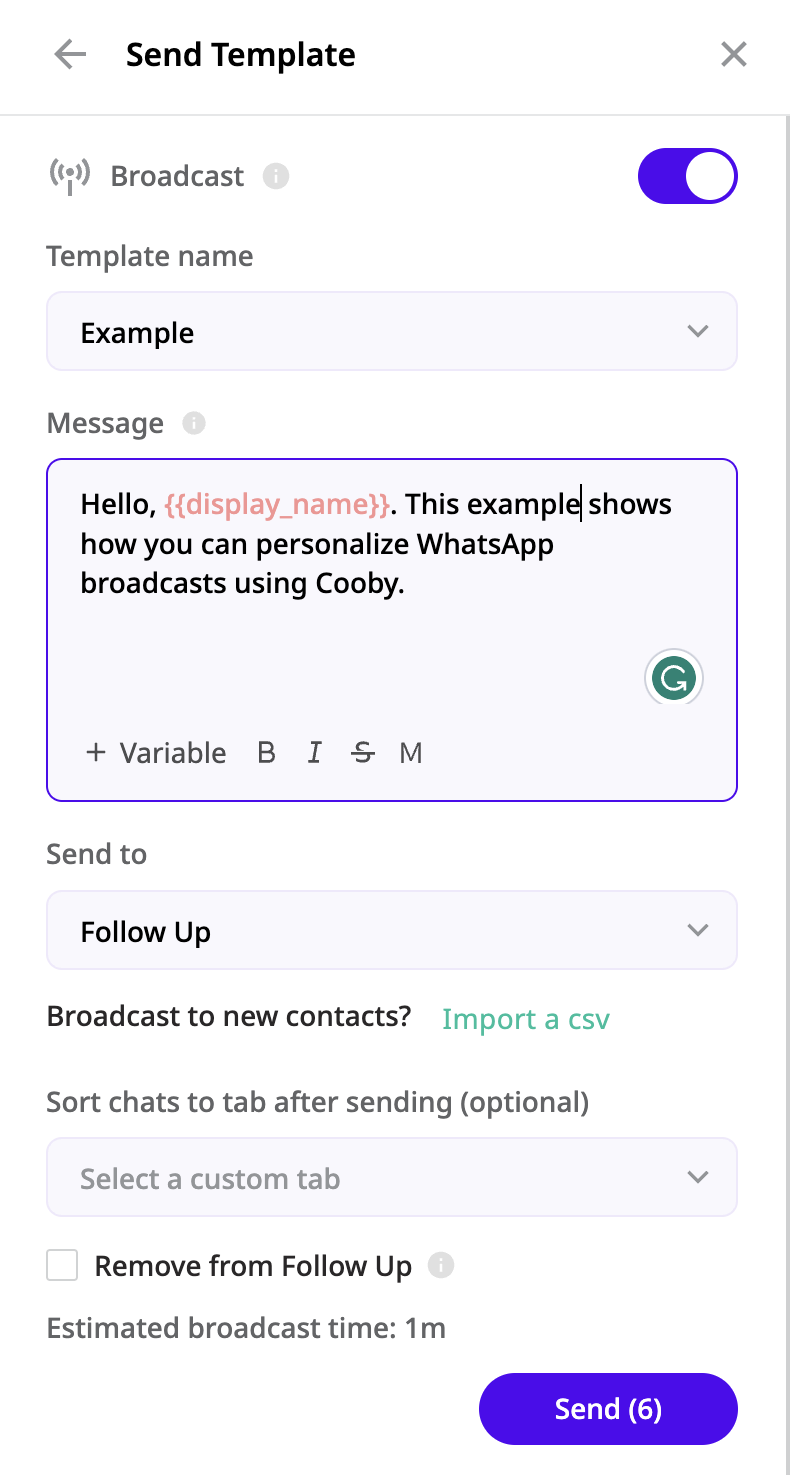Screen dimensions: 790x1476
Task: Open the Template name dropdown showing Example
Action: coord(392,331)
